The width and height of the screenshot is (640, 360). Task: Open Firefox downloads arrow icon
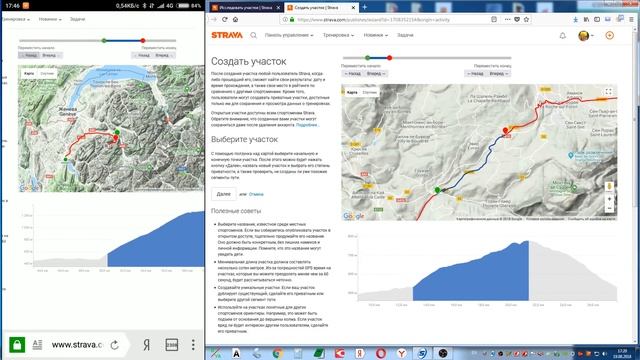click(x=576, y=19)
